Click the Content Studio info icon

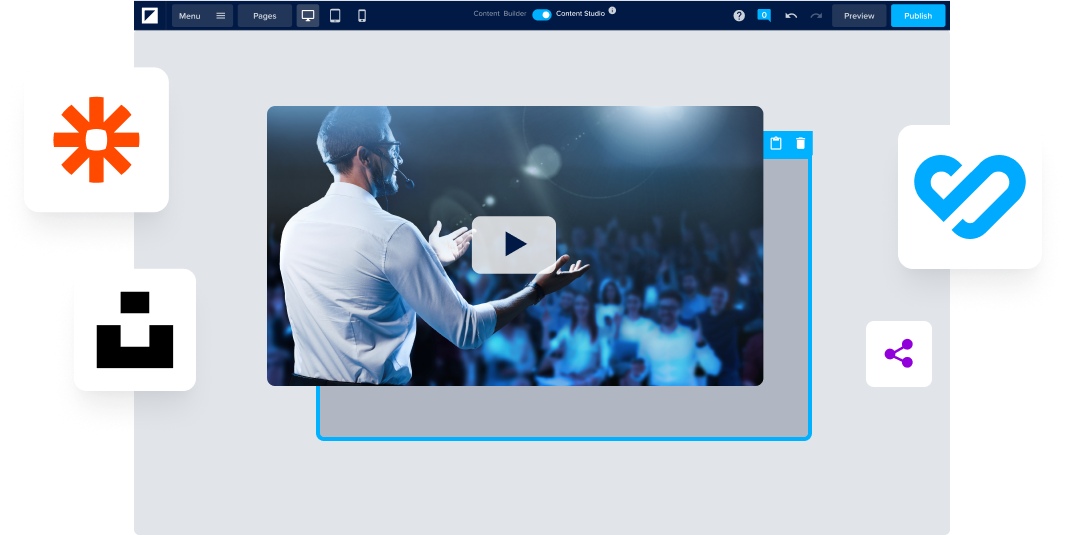[612, 11]
